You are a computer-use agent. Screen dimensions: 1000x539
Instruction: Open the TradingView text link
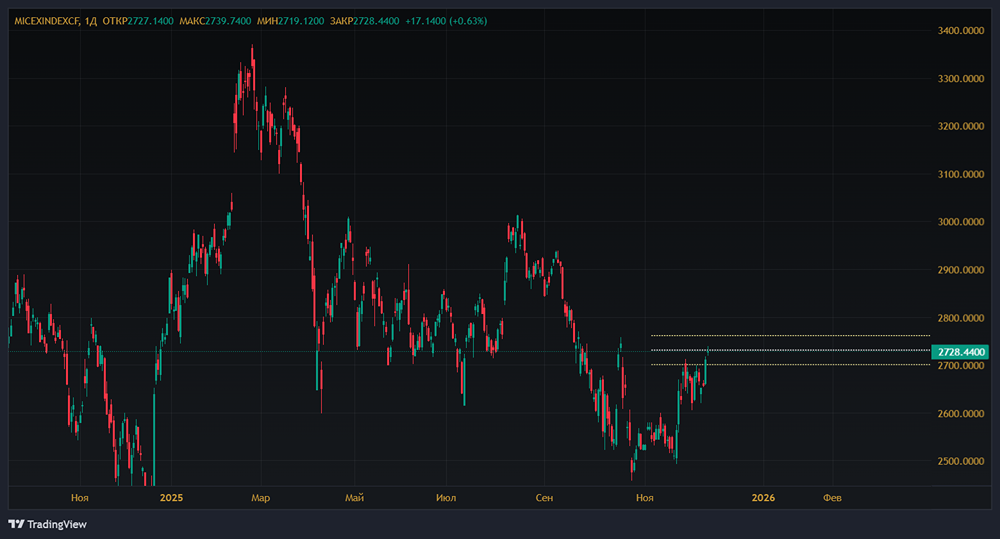pos(57,524)
